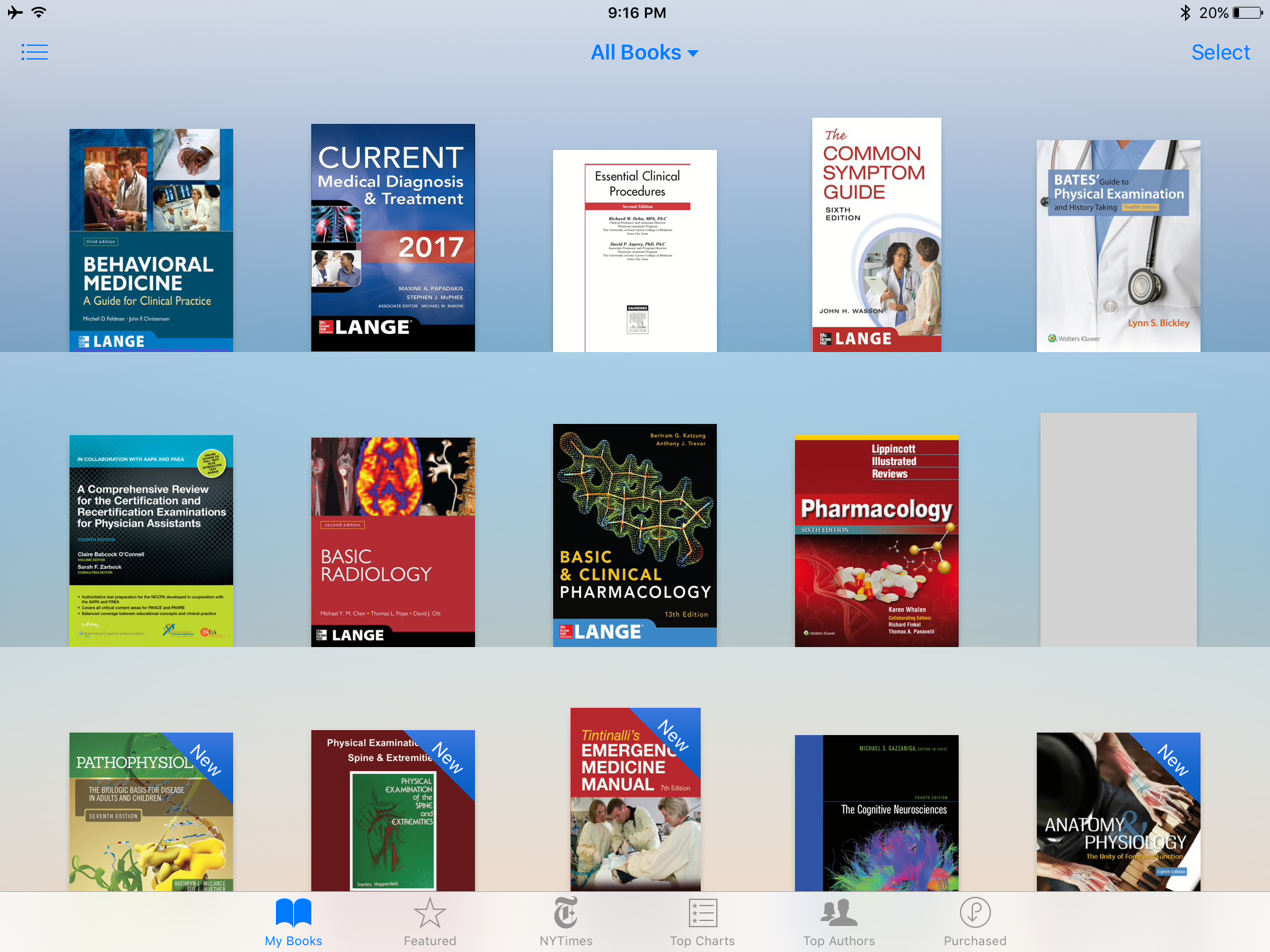Viewport: 1270px width, 952px height.
Task: Go to the NYTimes tab
Action: 566,922
